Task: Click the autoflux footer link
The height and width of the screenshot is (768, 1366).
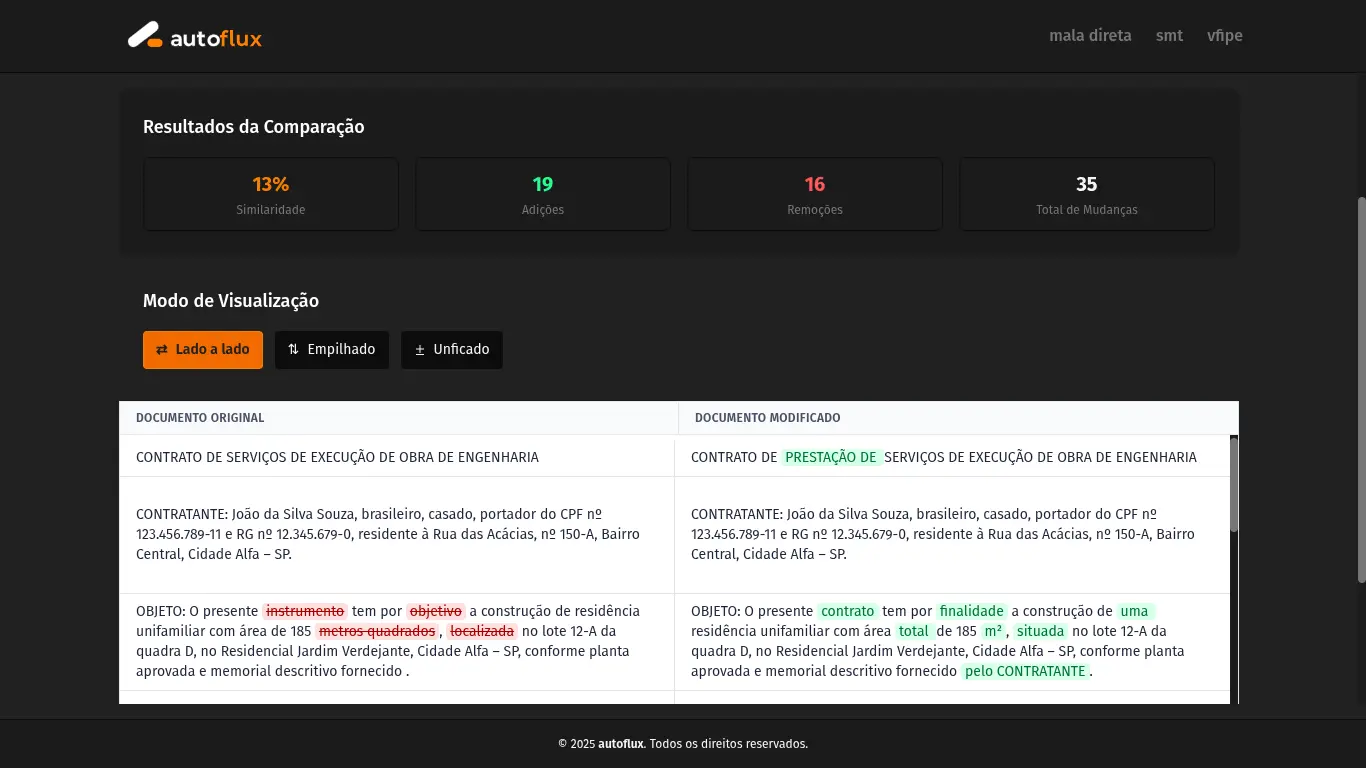Action: click(x=620, y=743)
